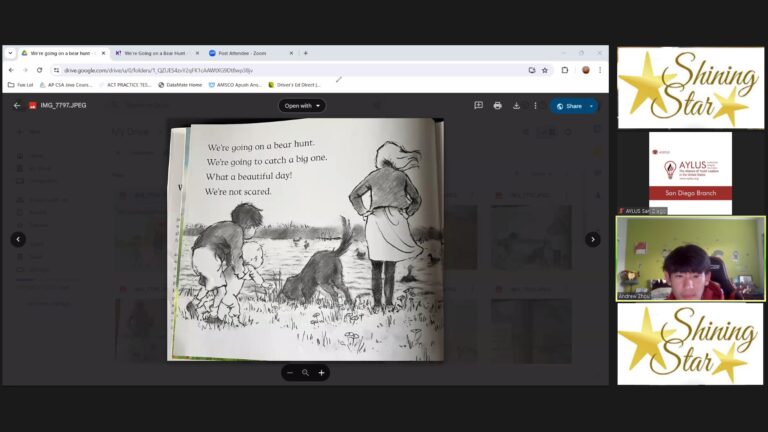Open the 'AP CSA Java Cours...' bookmark

tap(66, 85)
